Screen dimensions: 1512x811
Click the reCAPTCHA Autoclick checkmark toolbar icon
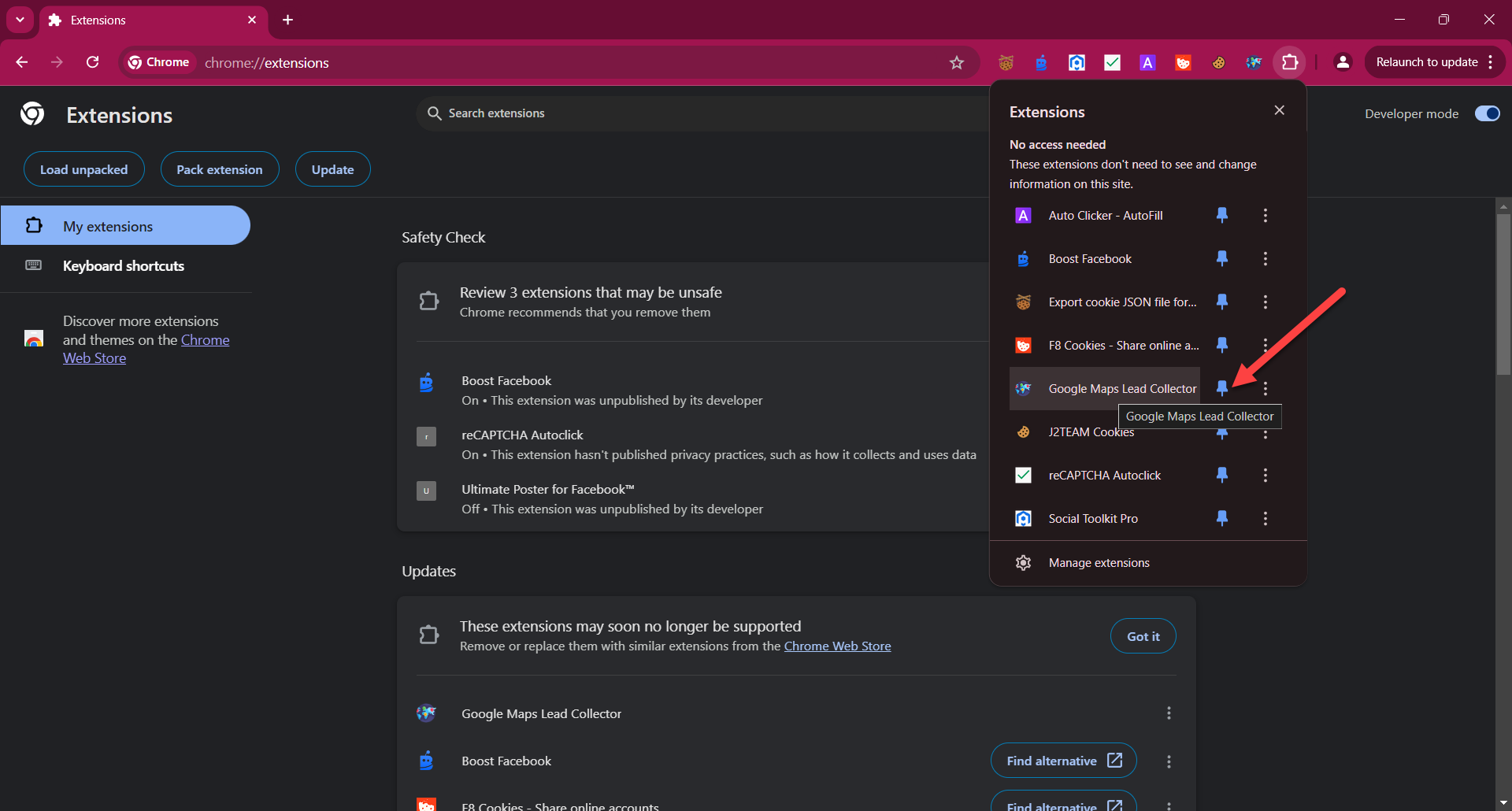coord(1112,63)
